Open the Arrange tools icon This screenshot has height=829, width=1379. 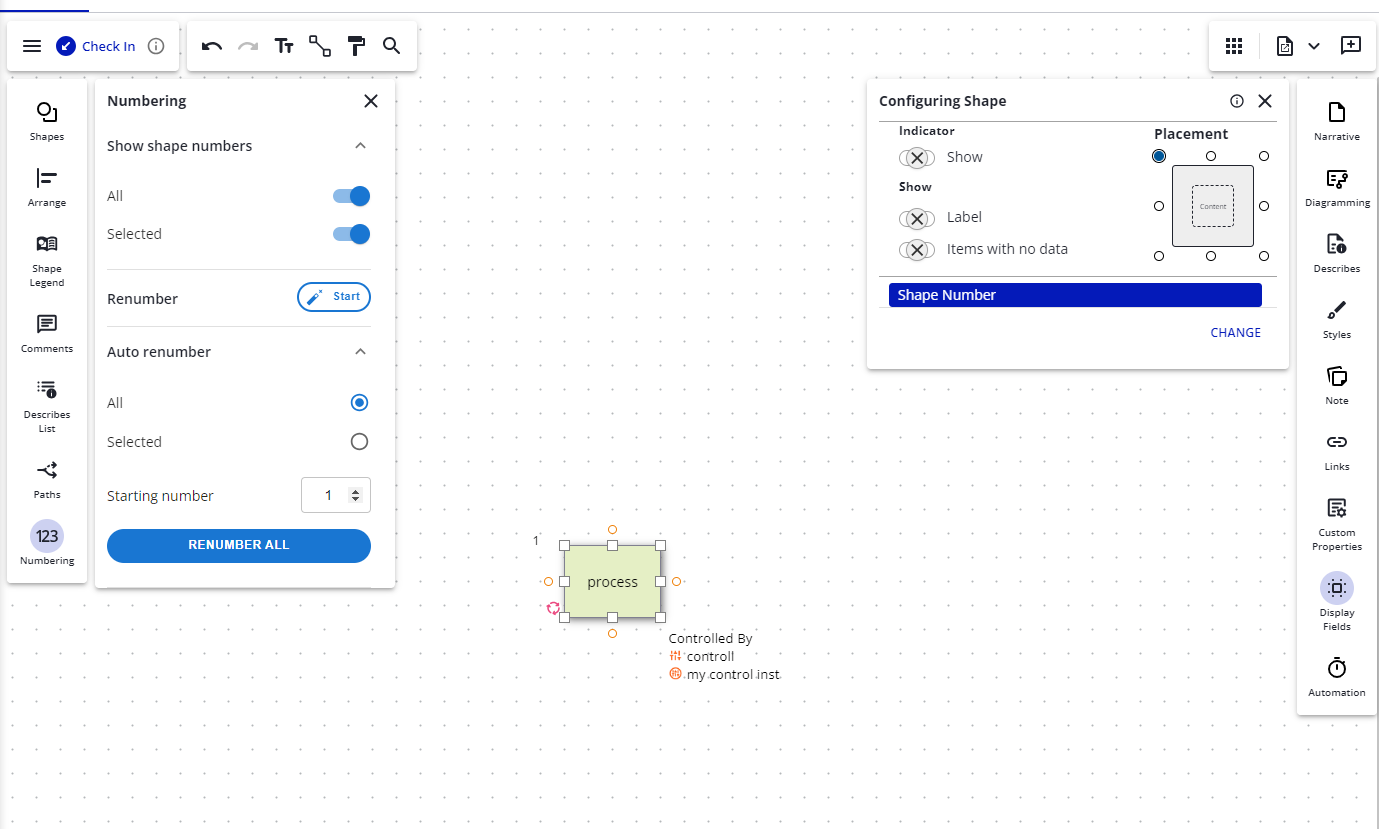46,179
